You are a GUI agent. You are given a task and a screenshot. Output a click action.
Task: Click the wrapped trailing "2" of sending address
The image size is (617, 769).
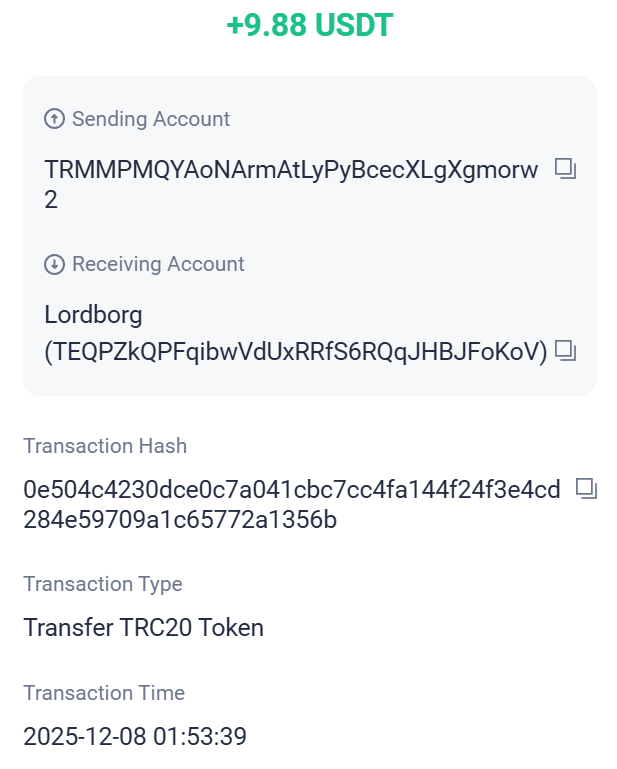pos(51,200)
